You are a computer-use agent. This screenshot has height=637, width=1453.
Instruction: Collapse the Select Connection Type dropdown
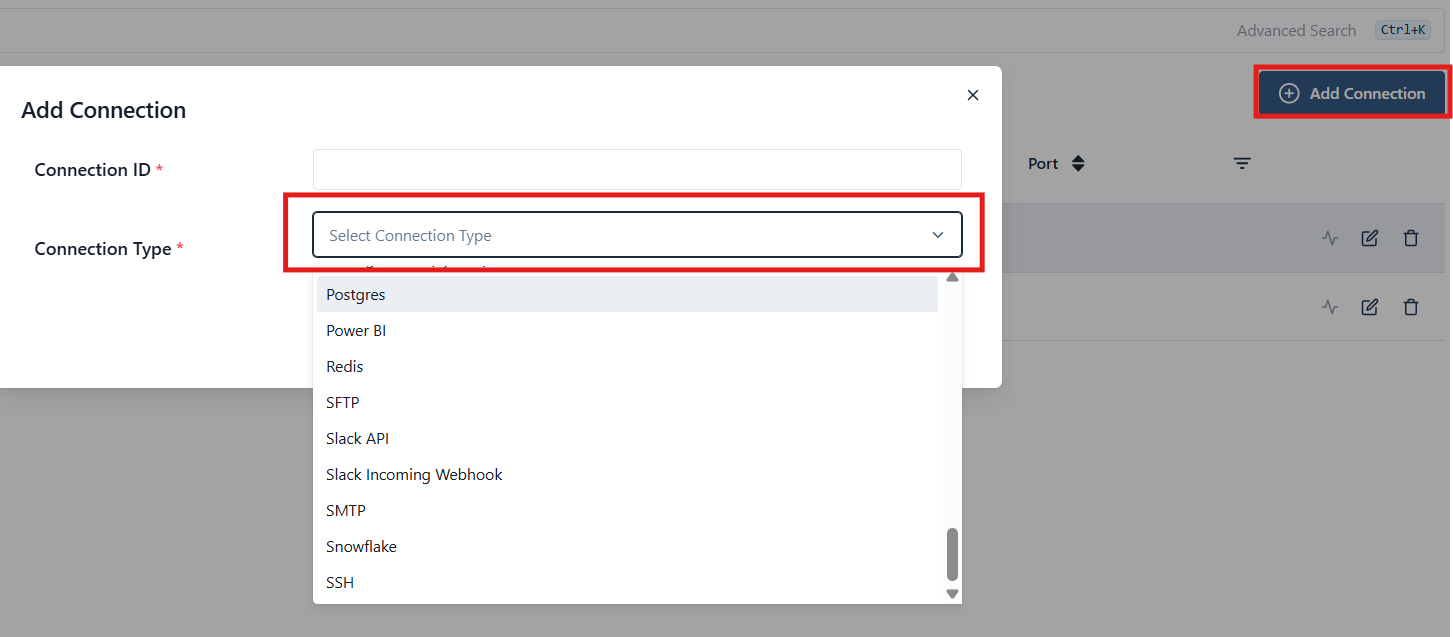pyautogui.click(x=937, y=235)
